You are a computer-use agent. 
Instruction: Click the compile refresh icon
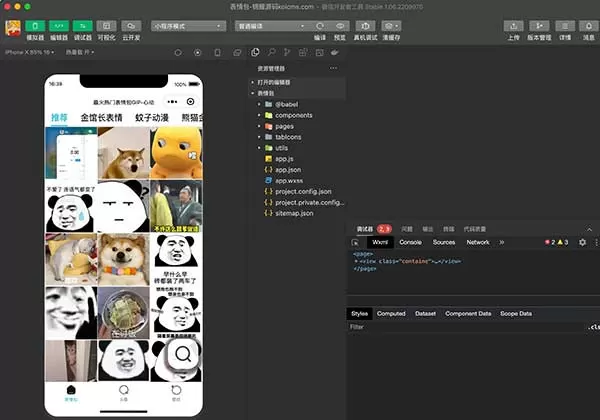coord(320,26)
